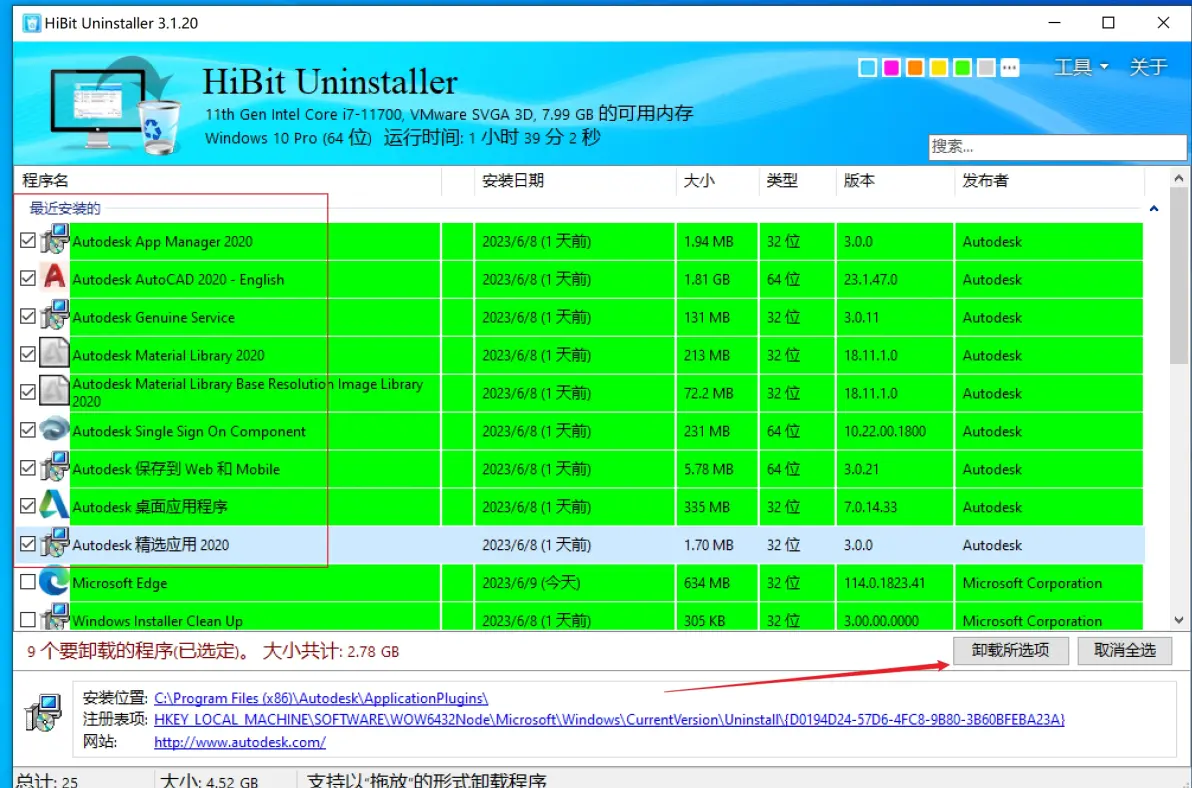Click the Microsoft Edge program icon
Image resolution: width=1192 pixels, height=788 pixels.
pyautogui.click(x=54, y=582)
